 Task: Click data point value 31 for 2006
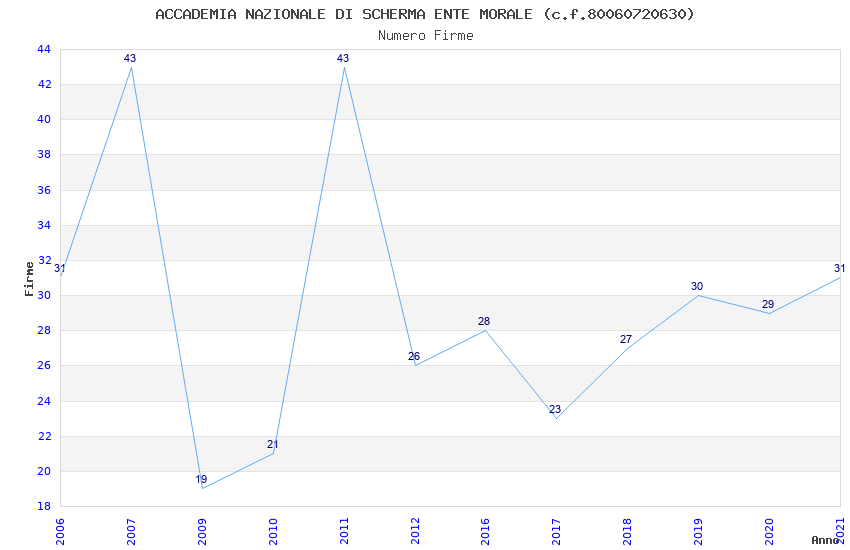(60, 268)
